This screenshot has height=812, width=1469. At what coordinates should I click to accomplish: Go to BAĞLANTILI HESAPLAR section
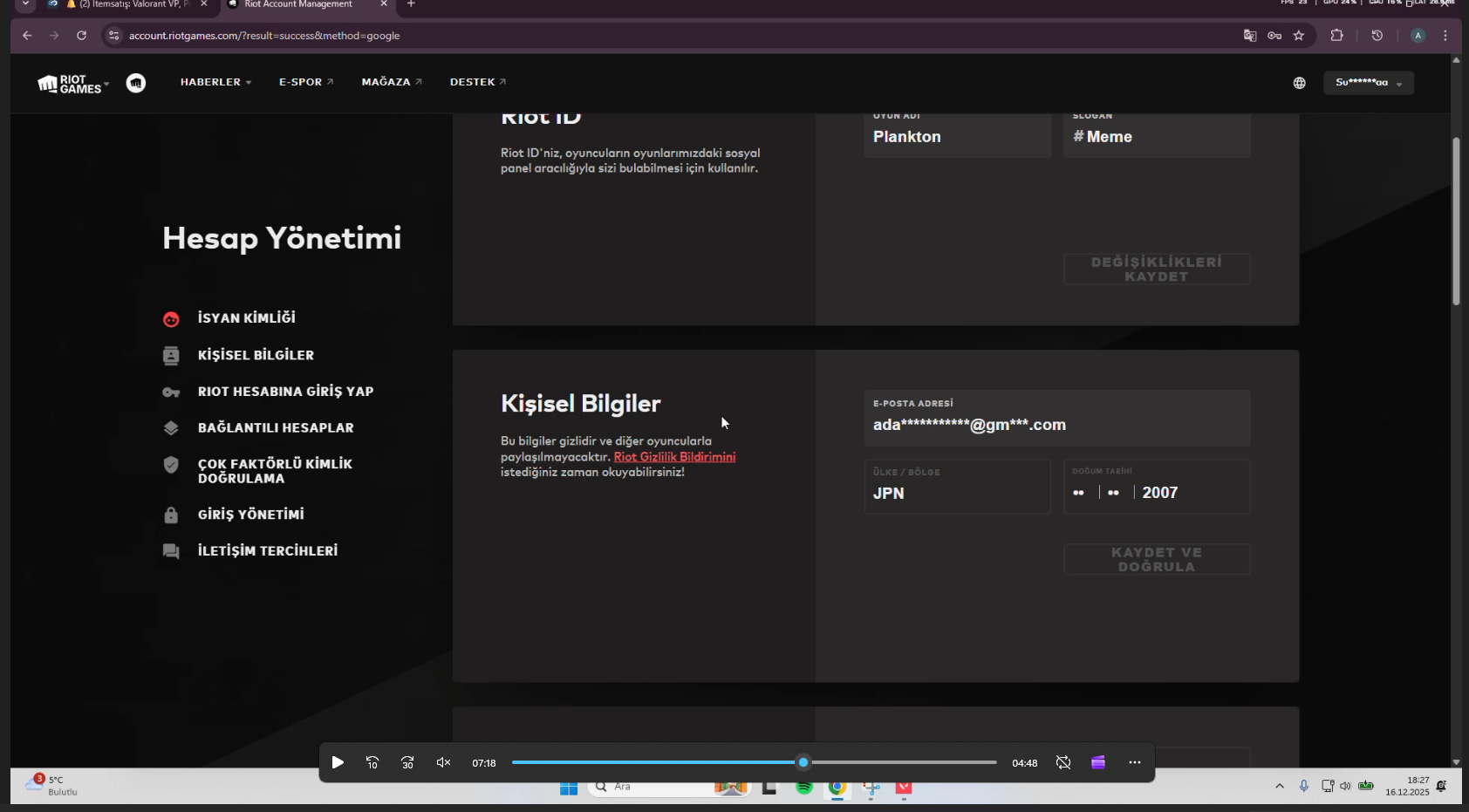pyautogui.click(x=276, y=428)
